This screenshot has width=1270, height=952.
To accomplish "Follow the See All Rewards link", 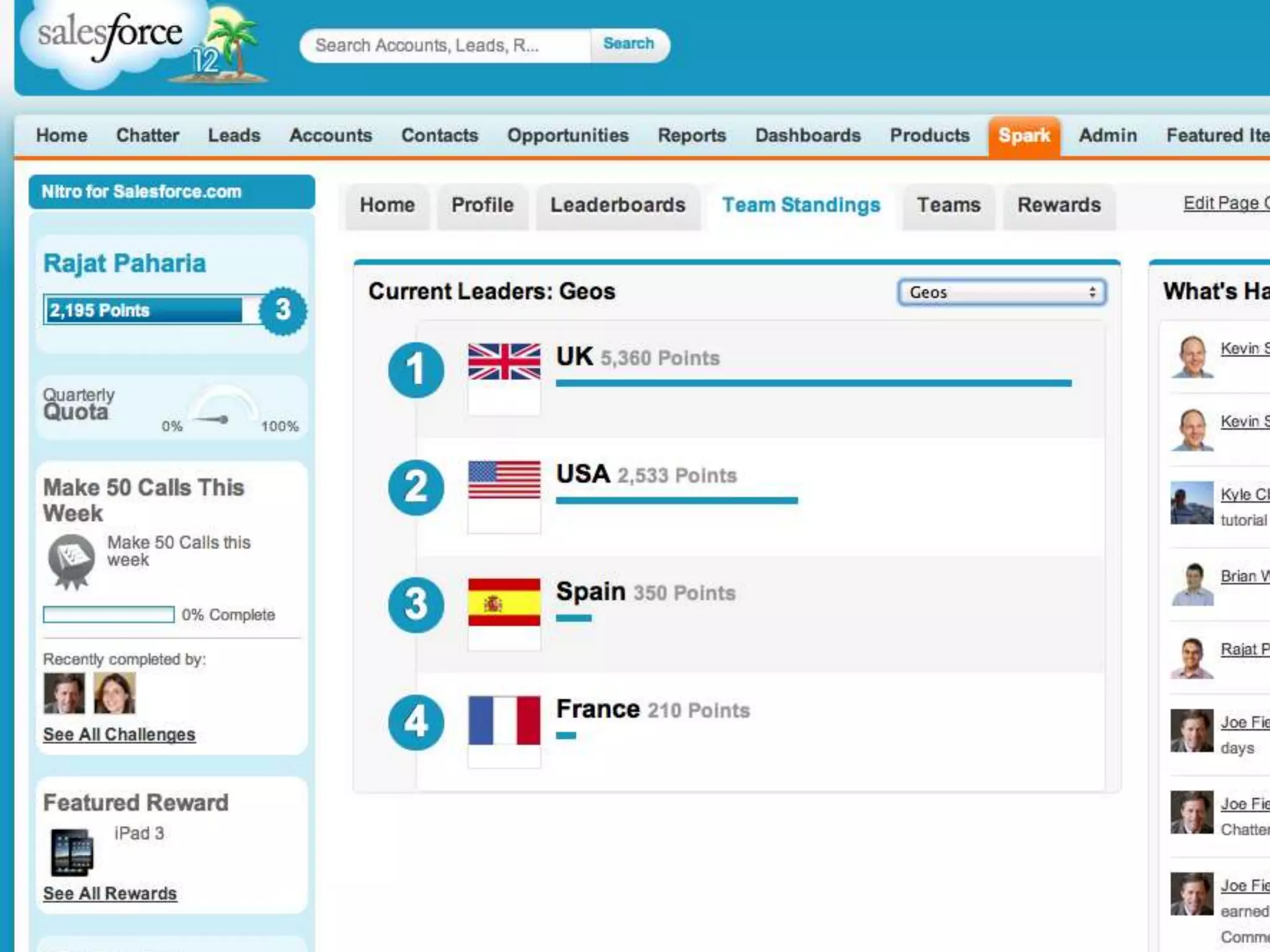I will (110, 894).
